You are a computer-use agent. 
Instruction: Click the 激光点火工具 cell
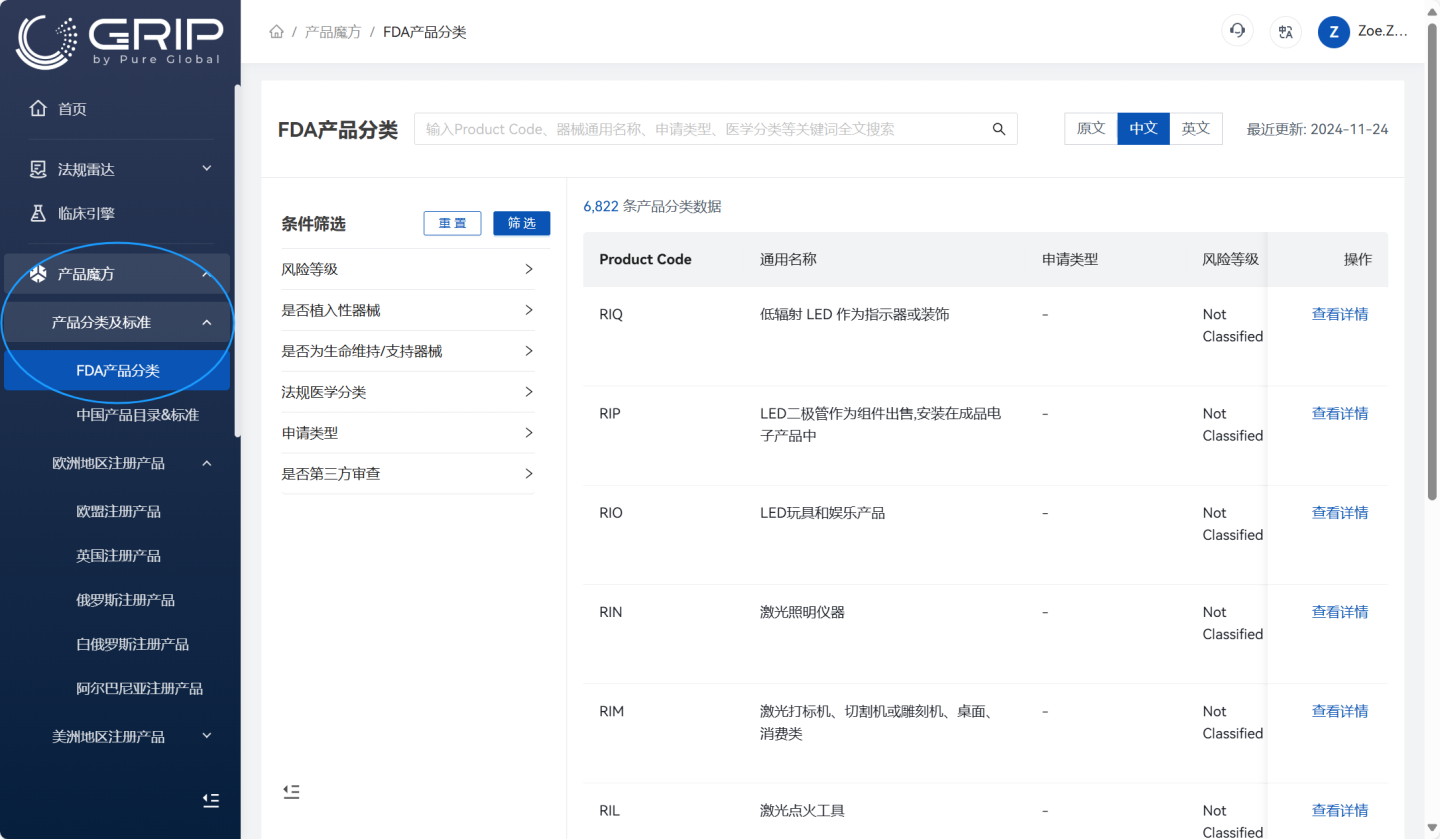click(x=802, y=810)
